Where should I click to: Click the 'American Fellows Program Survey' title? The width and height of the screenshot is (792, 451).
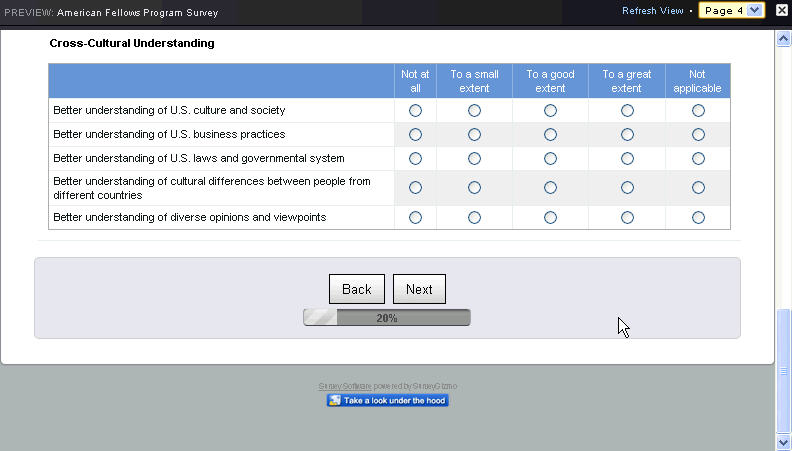[137, 13]
